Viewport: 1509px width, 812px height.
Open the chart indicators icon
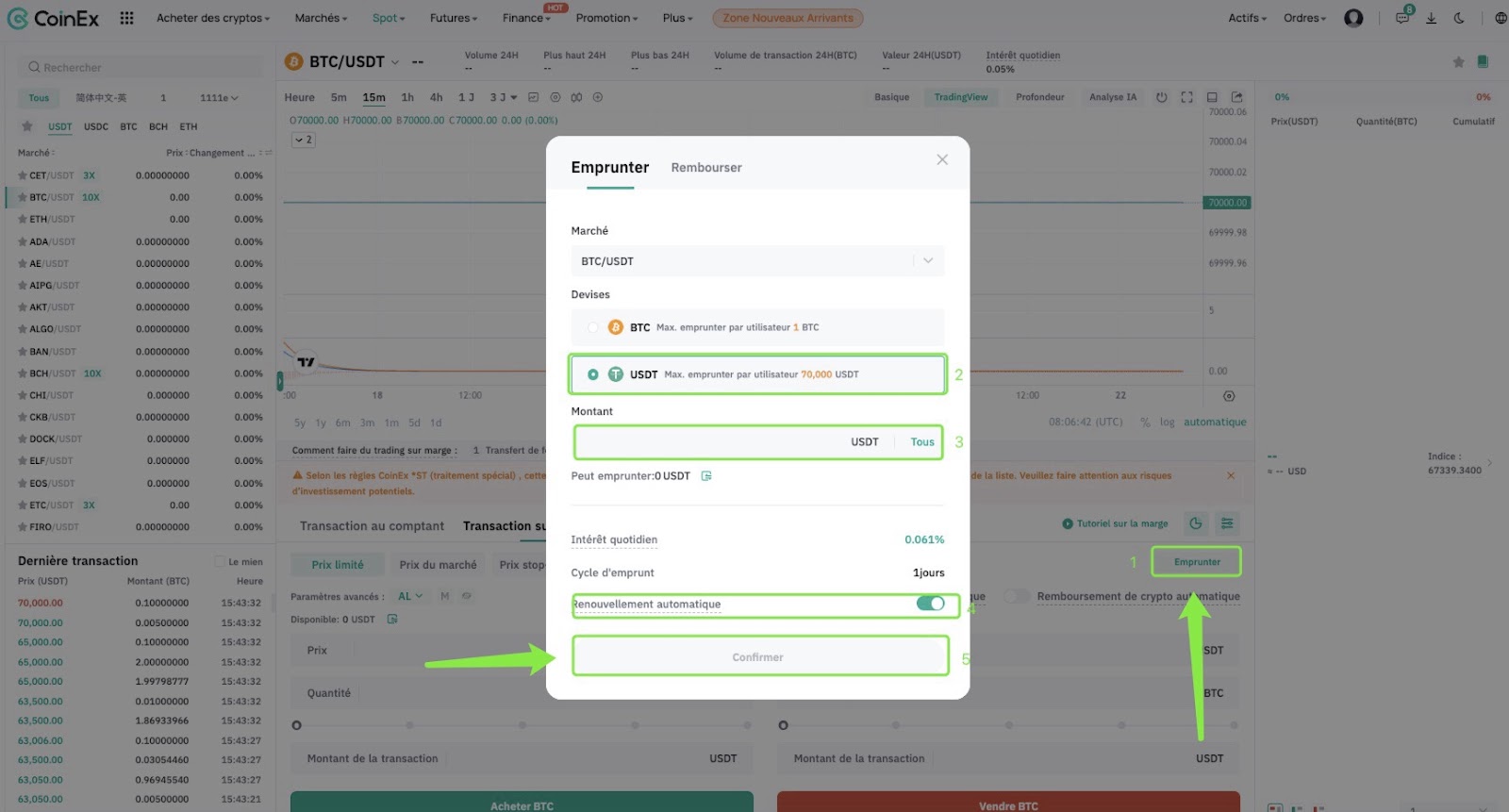point(555,97)
